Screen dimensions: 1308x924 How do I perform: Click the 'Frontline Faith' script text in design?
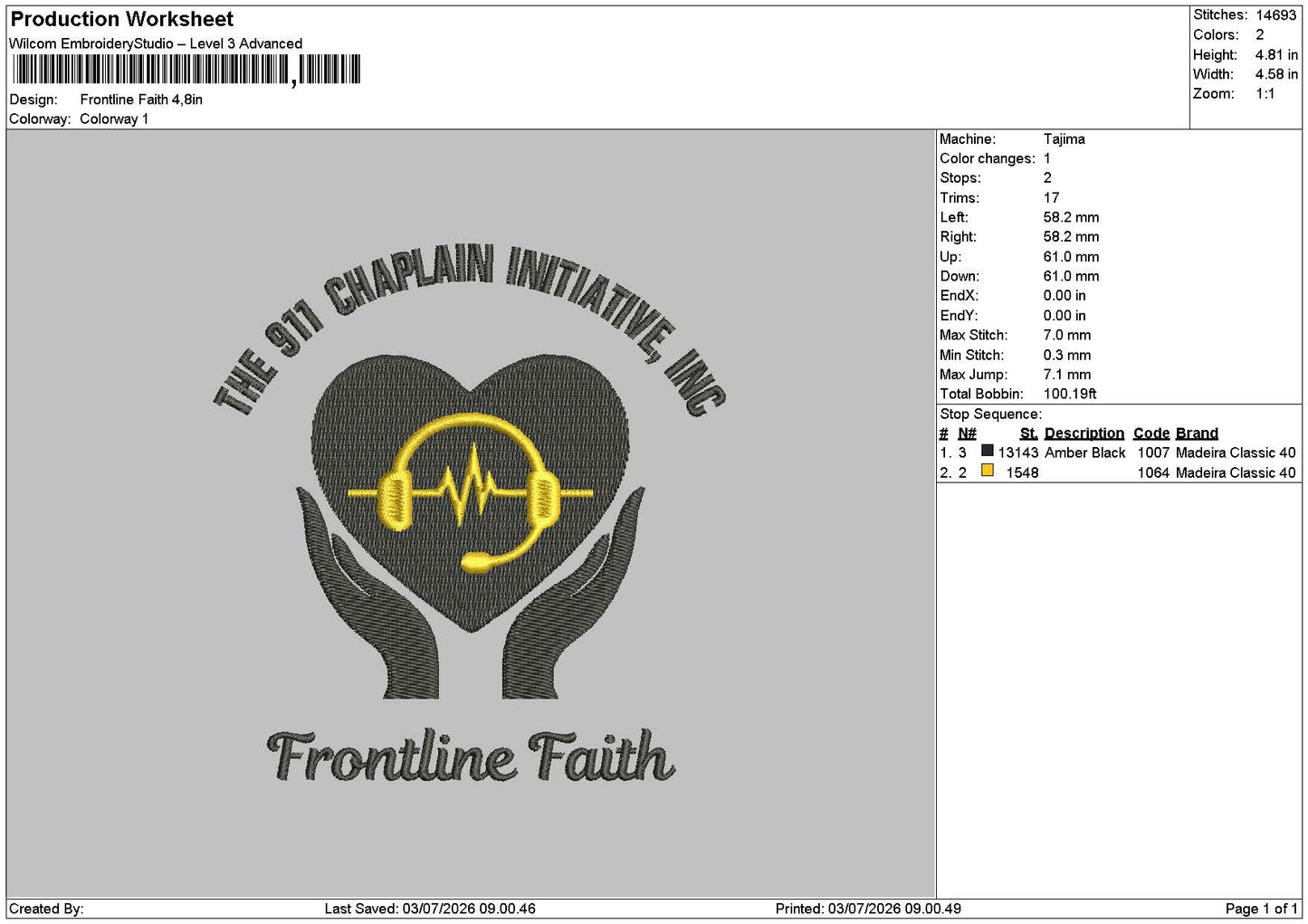[471, 757]
